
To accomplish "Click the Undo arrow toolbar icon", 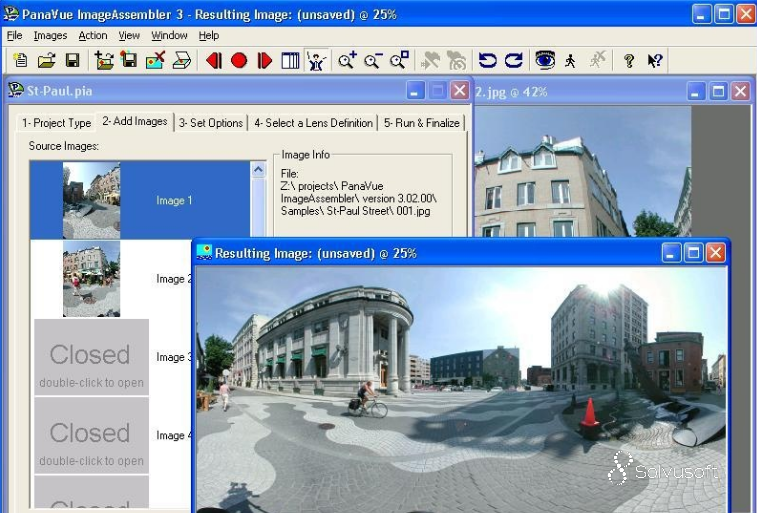I will [x=487, y=61].
